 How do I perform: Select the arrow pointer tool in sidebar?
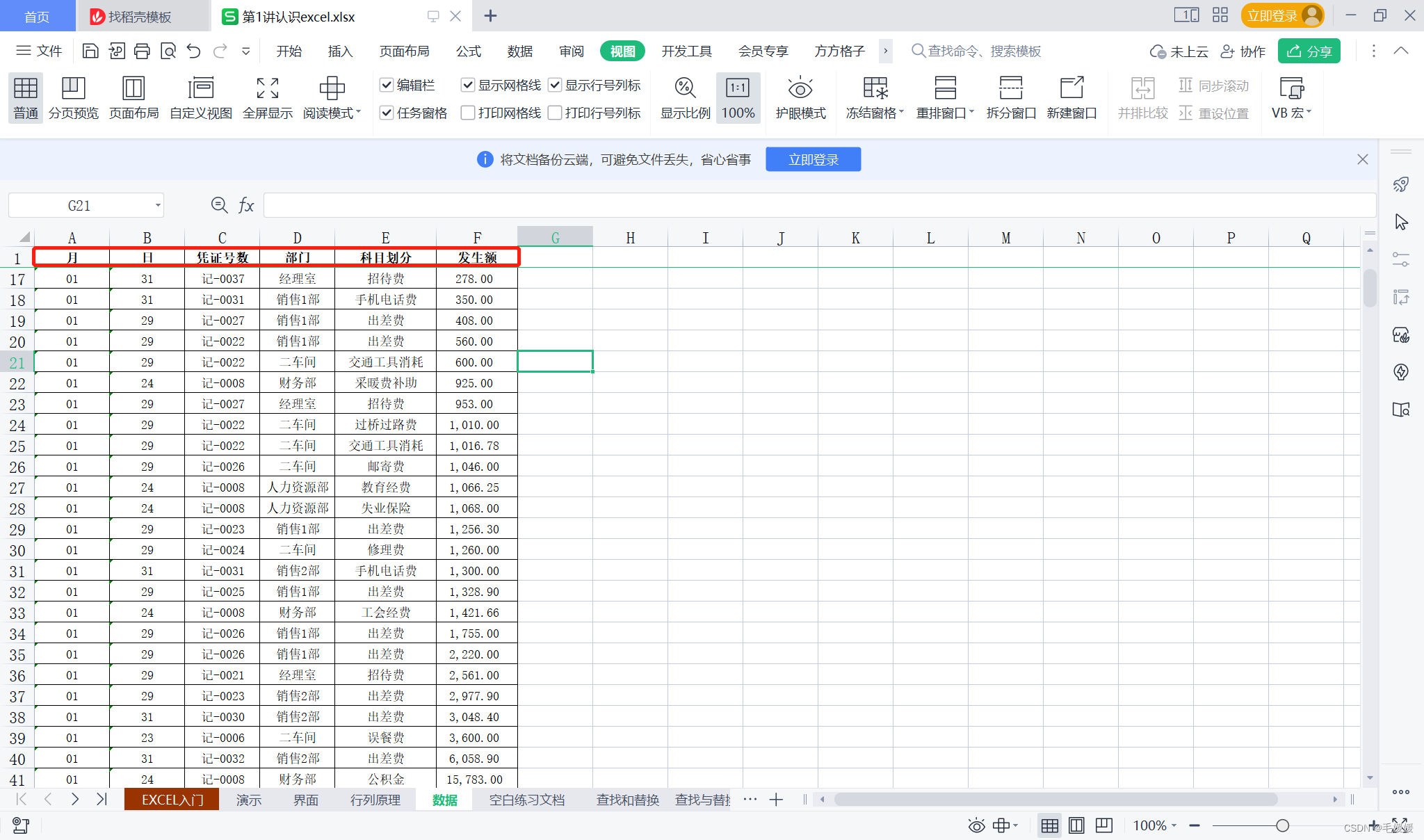pyautogui.click(x=1401, y=222)
